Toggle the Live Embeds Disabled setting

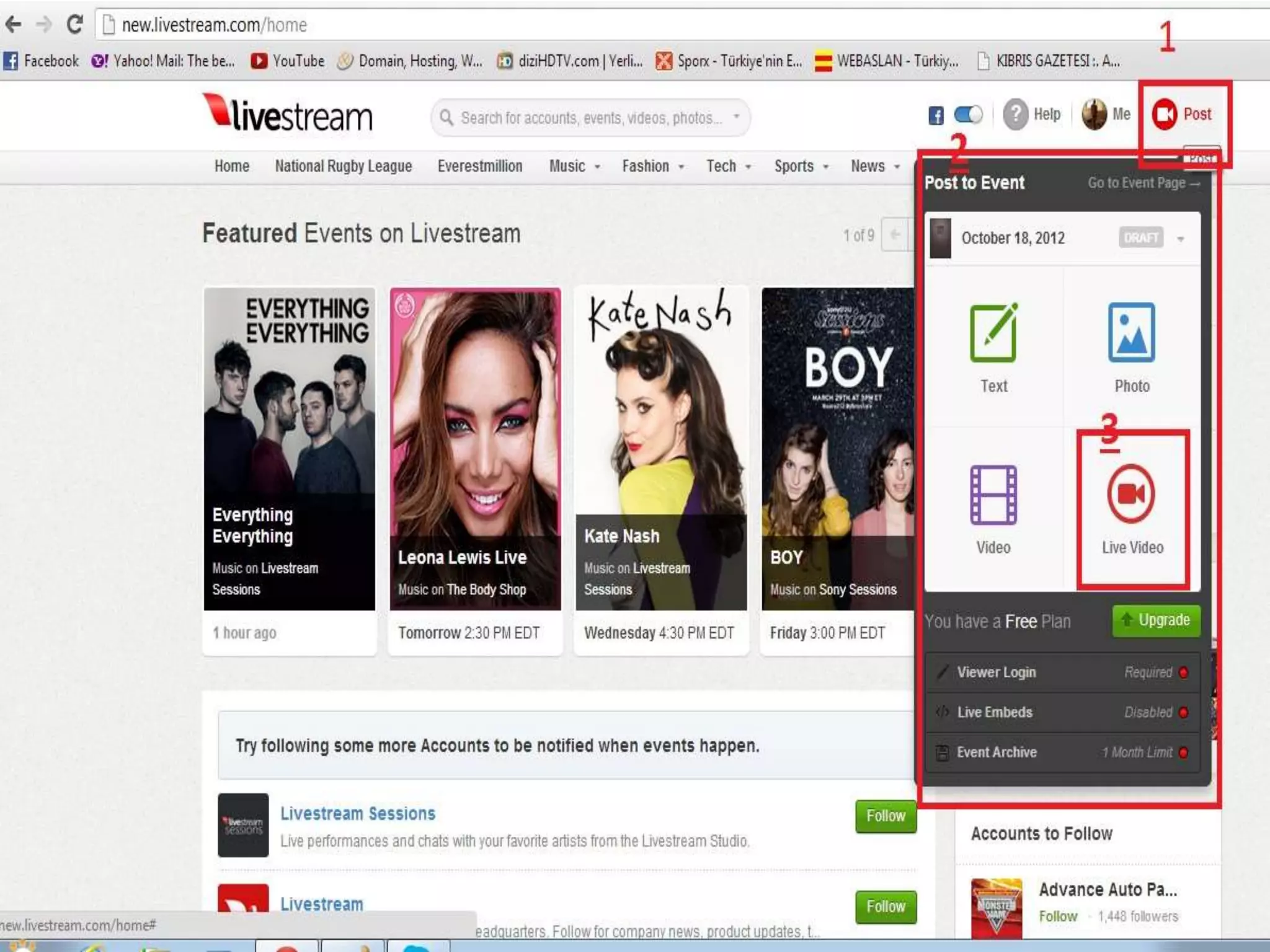coord(1183,713)
